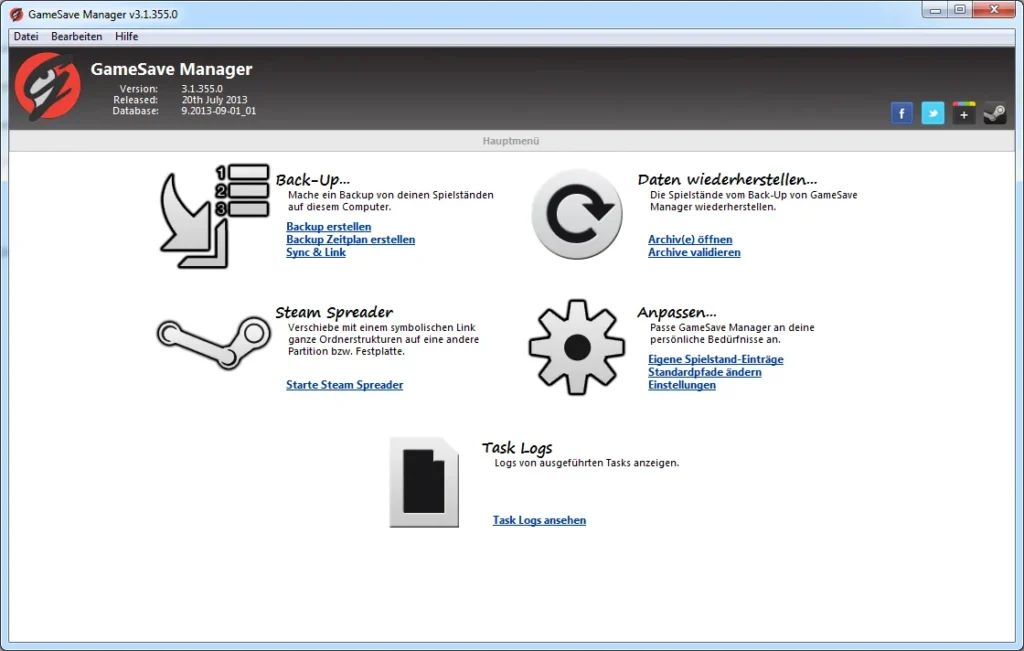This screenshot has width=1024, height=651.
Task: Launch Starte Steam Spreader link
Action: pos(345,385)
